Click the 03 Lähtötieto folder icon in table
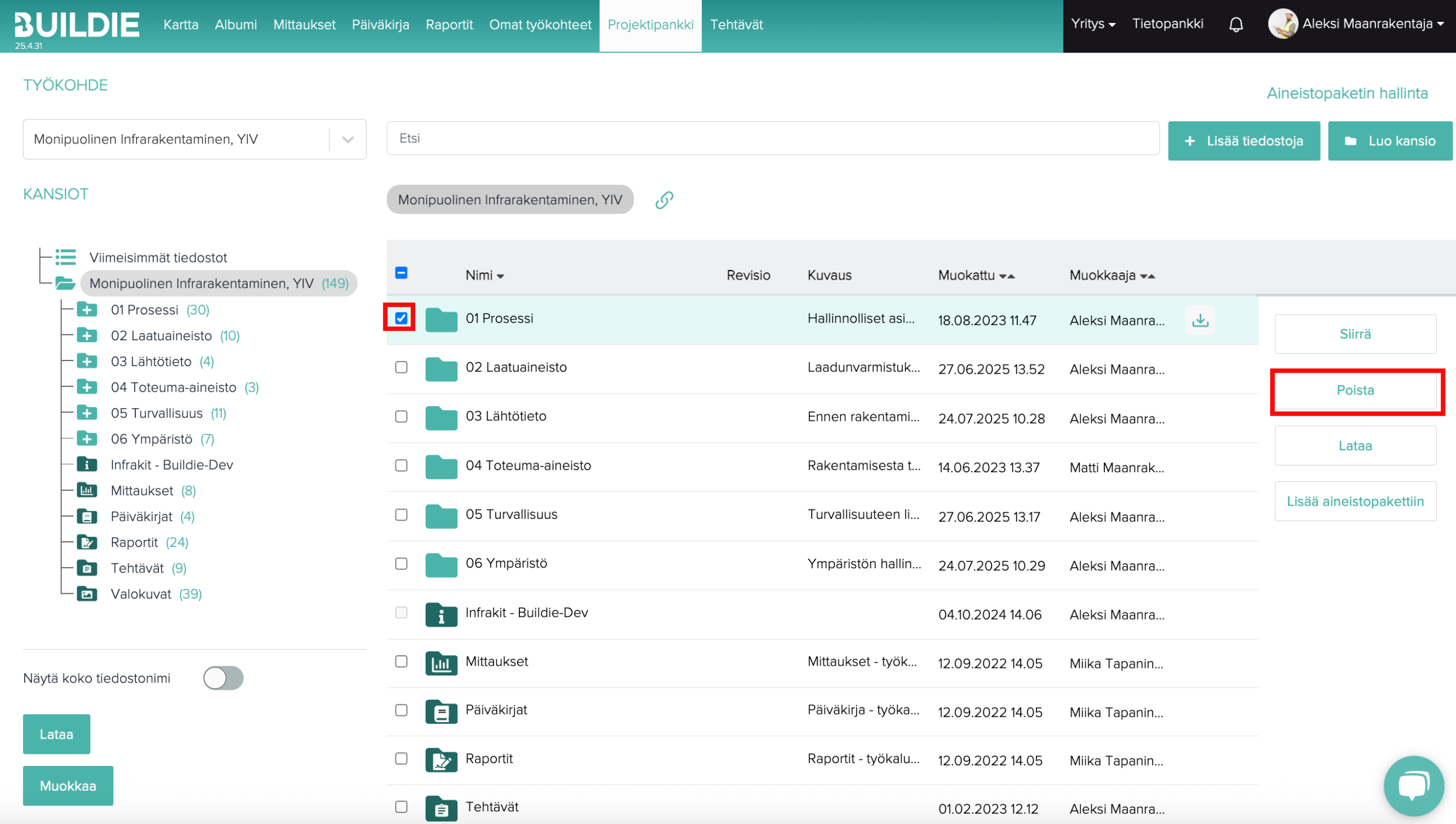Viewport: 1456px width, 824px height. click(441, 417)
